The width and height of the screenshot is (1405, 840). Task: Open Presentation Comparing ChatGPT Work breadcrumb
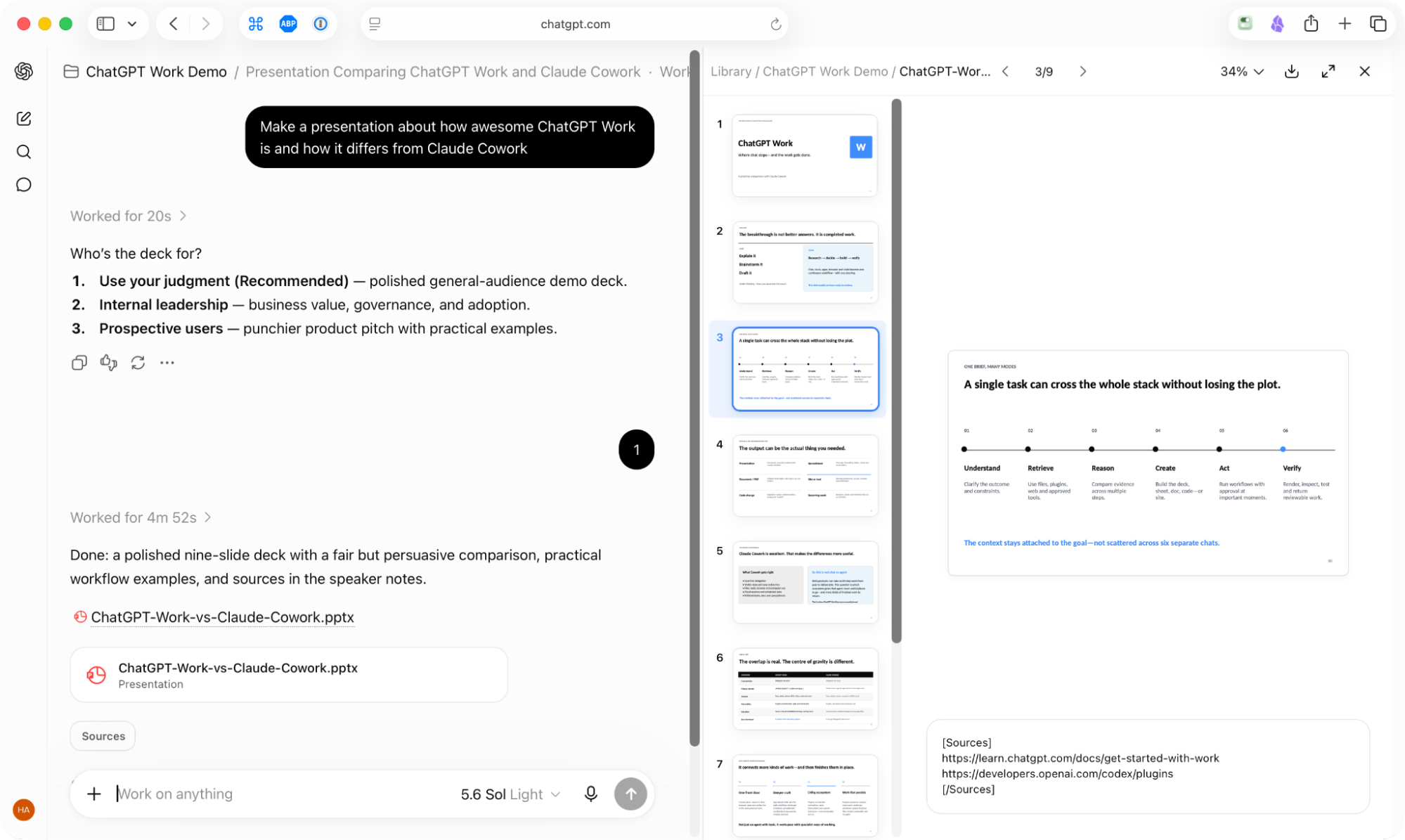(443, 72)
